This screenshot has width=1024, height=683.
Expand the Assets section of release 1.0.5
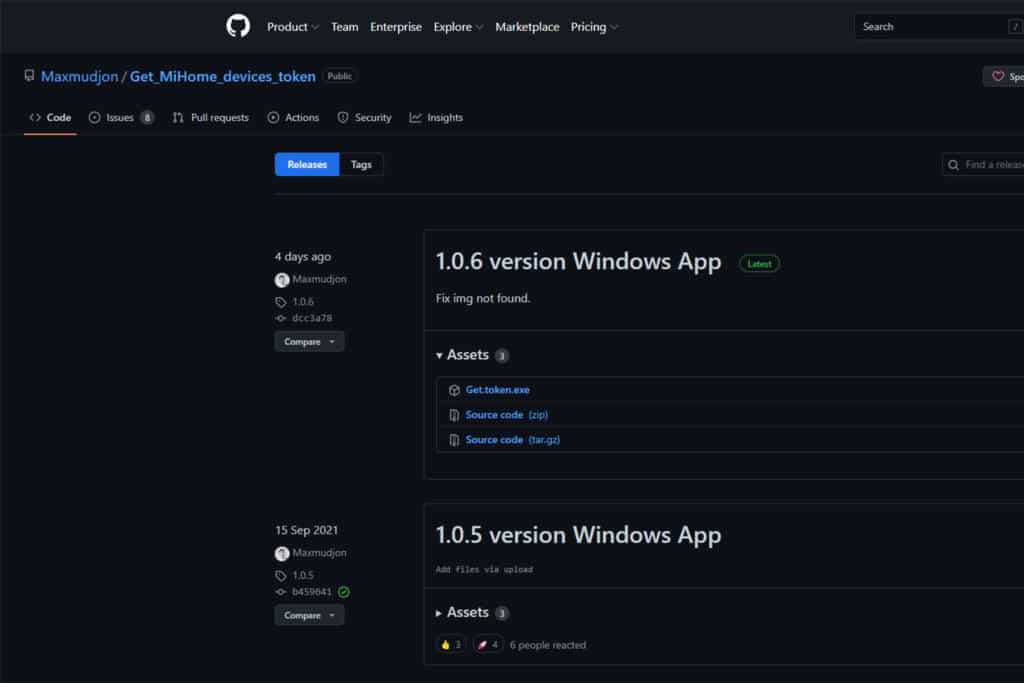tap(472, 612)
